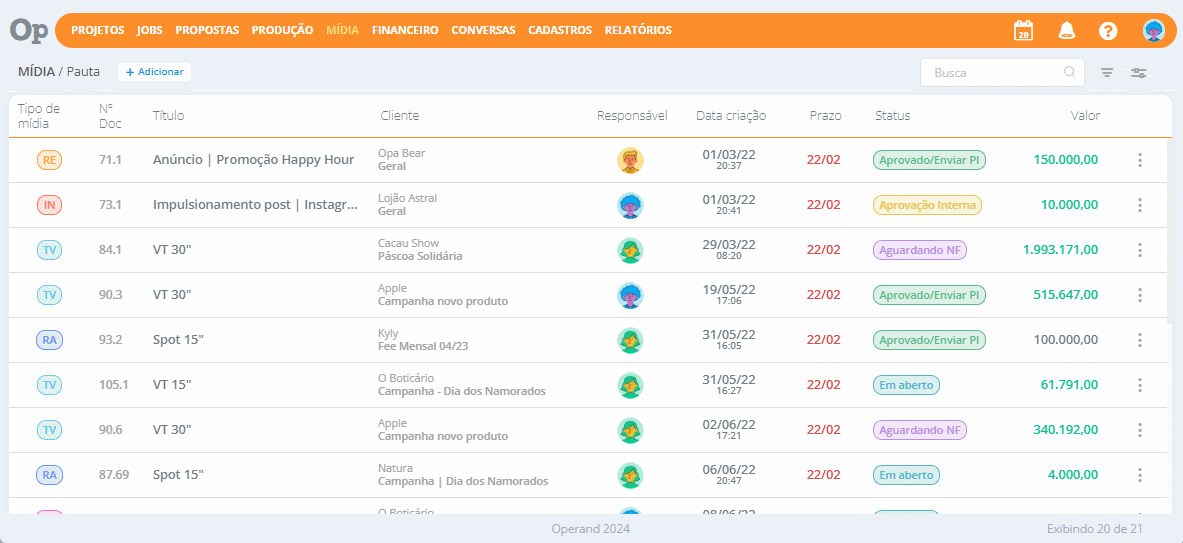Open three-dot menu for Natura row
The image size is (1183, 543).
(x=1140, y=475)
